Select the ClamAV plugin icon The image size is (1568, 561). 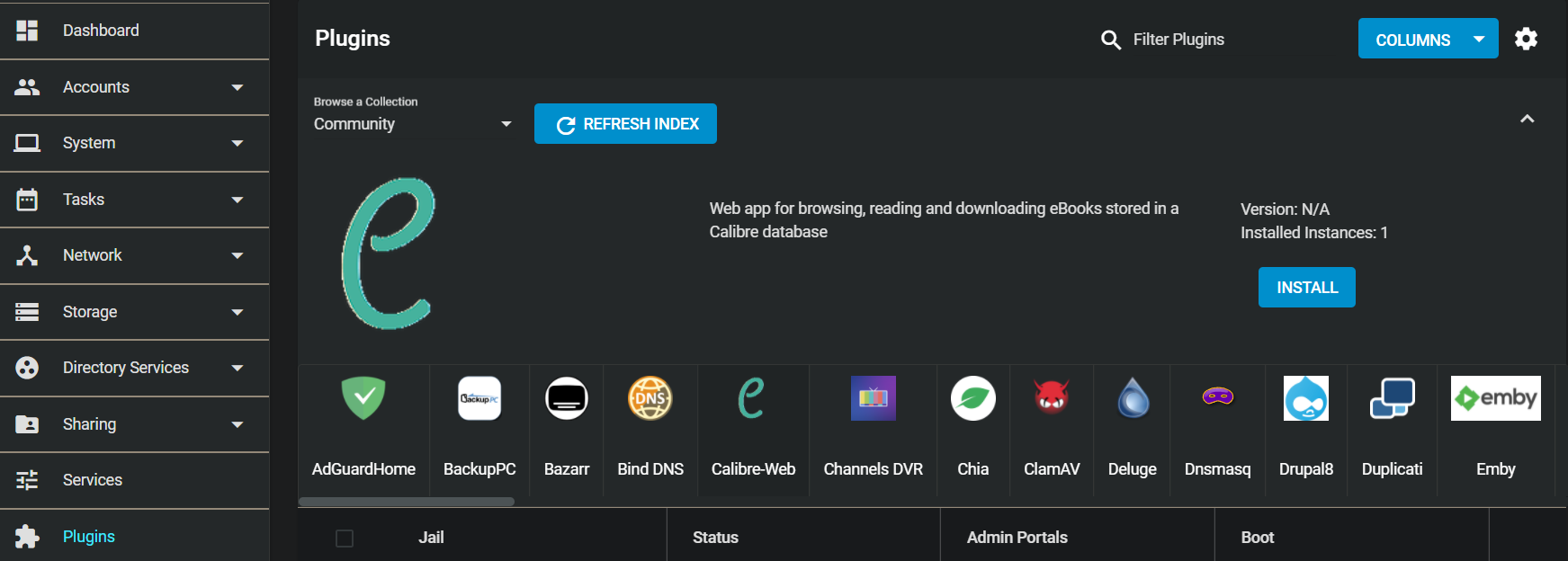[x=1052, y=396]
